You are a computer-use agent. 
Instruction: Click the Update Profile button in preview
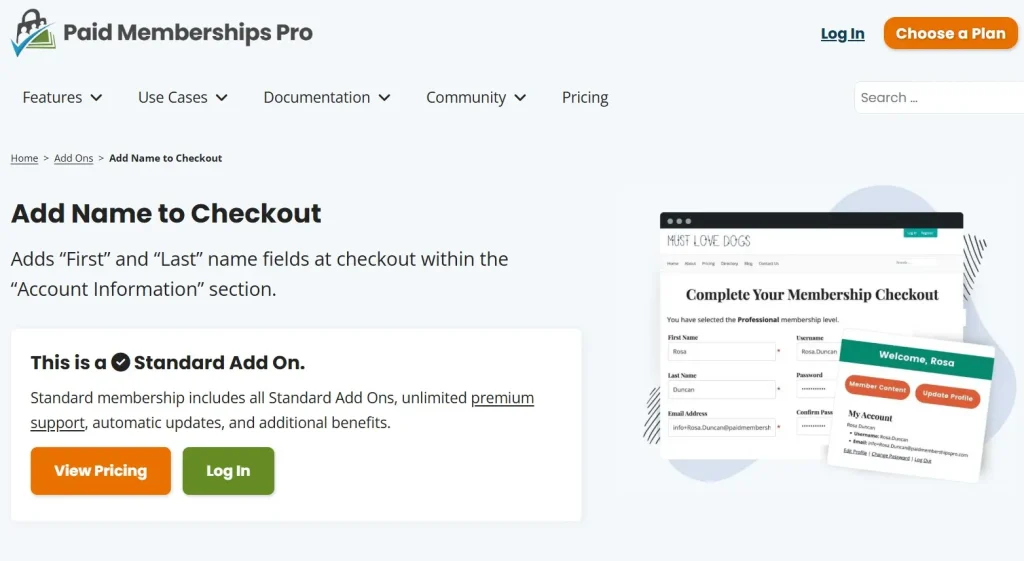(x=947, y=396)
